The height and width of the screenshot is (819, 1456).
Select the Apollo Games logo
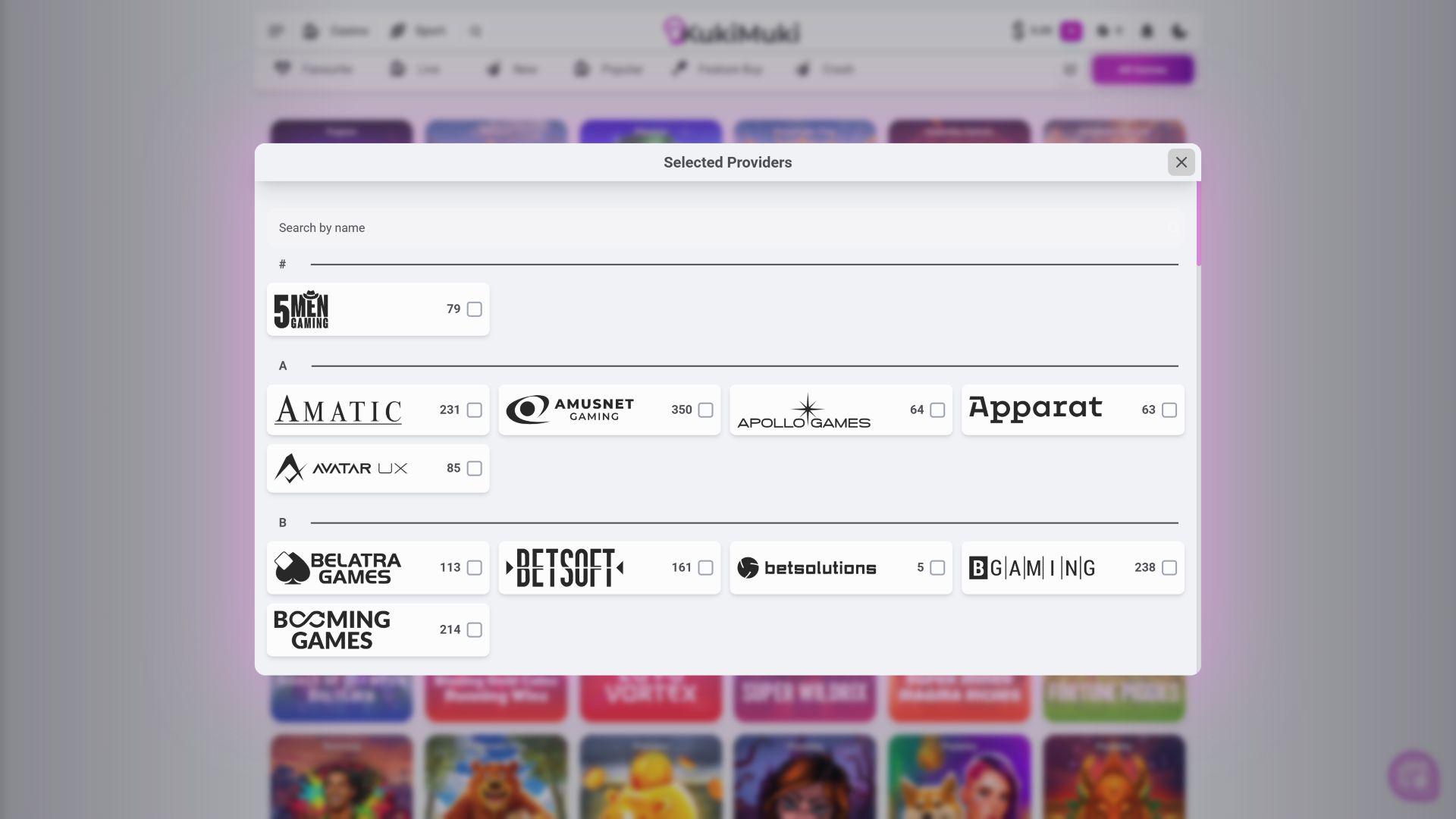(x=804, y=411)
